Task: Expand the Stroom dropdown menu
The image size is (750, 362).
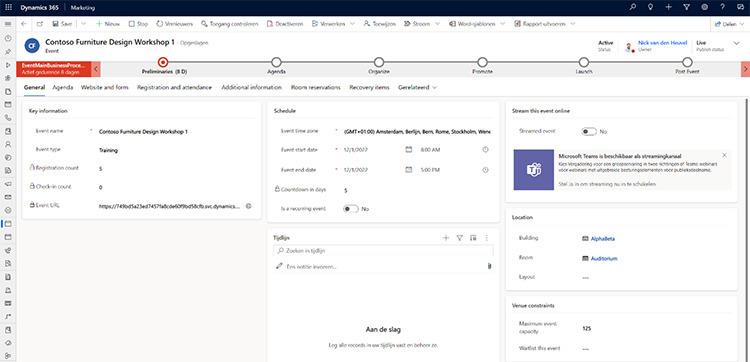Action: [x=437, y=24]
